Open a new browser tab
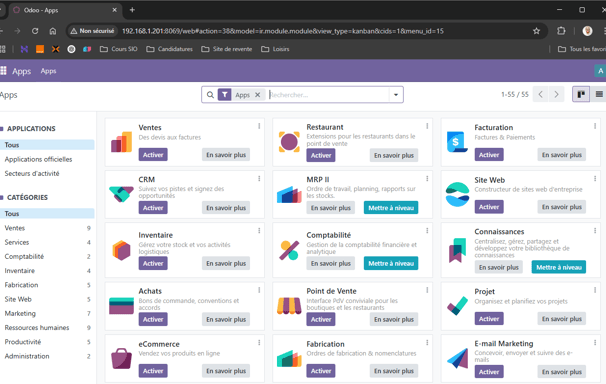 (x=132, y=10)
